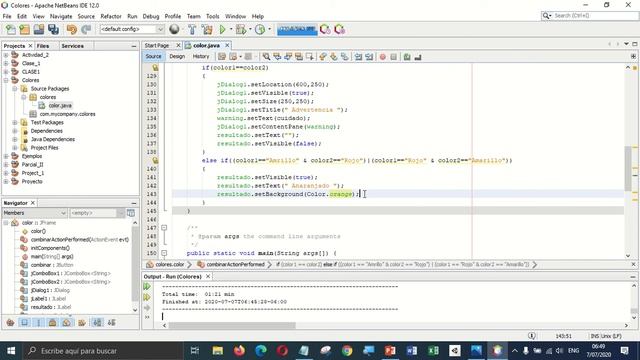
Task: Switch to the Start Page tab
Action: (x=157, y=45)
